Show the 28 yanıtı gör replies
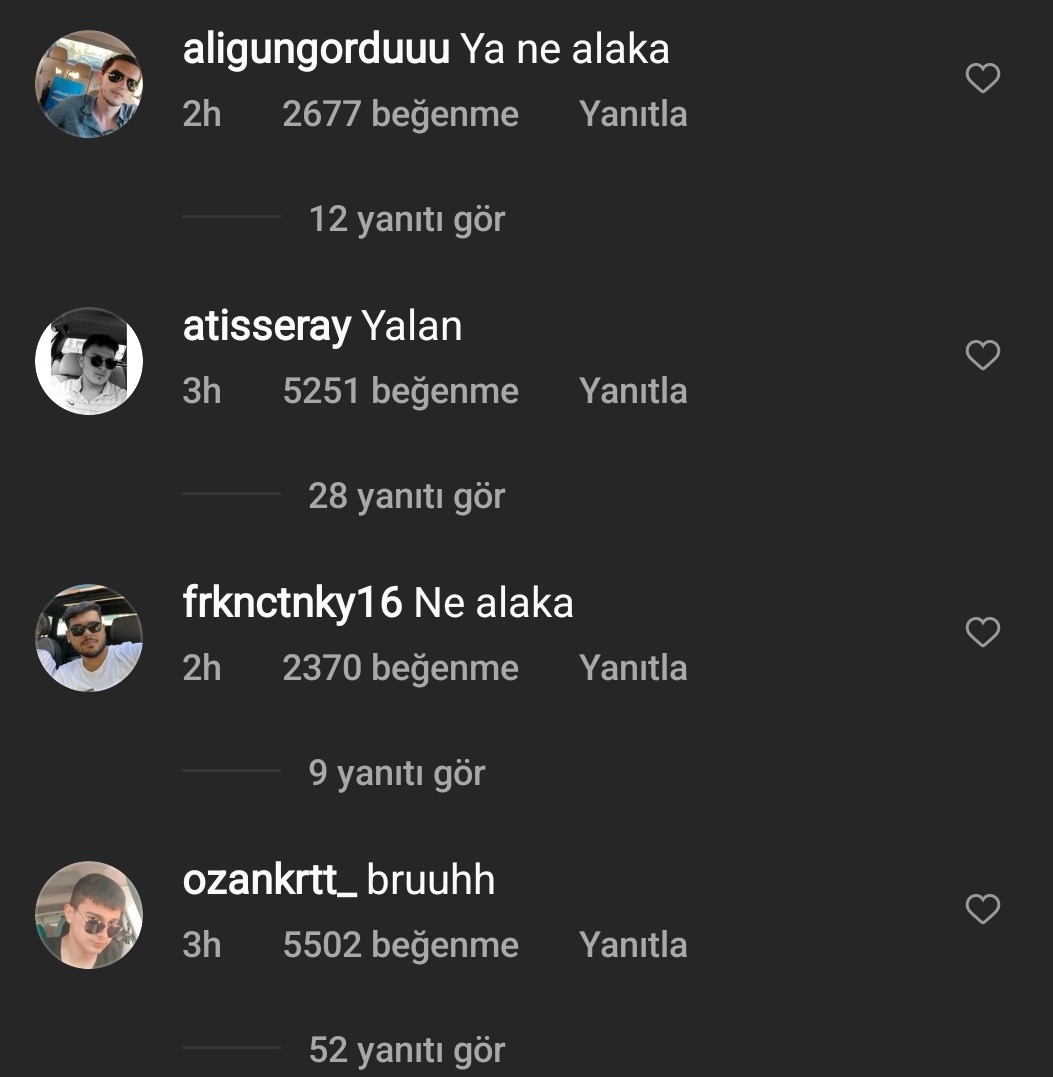 coord(407,497)
